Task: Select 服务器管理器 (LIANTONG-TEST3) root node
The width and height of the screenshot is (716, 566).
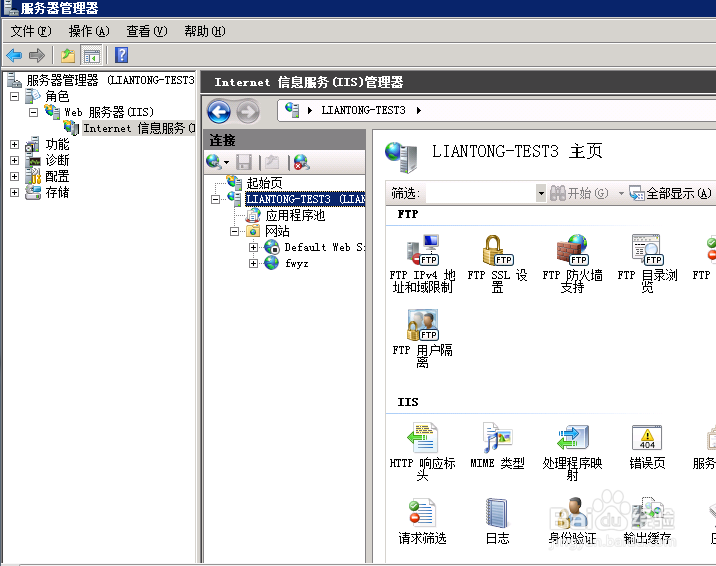Action: 111,80
